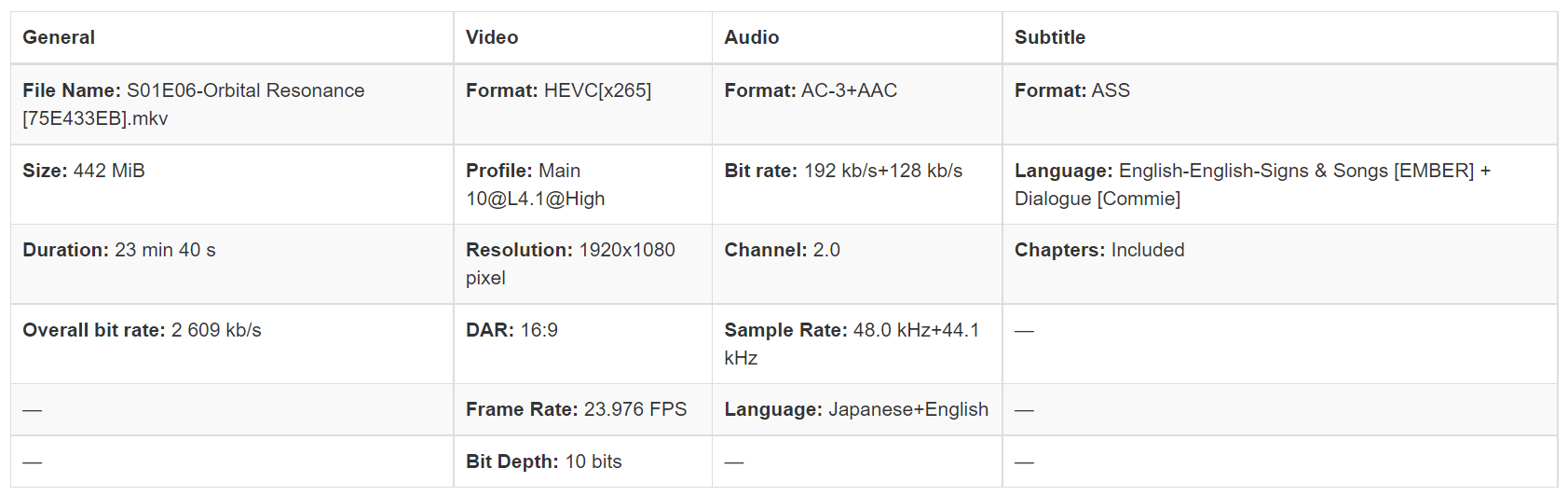Click the audio Bit rate cell
1568x496 pixels.
coord(843,171)
